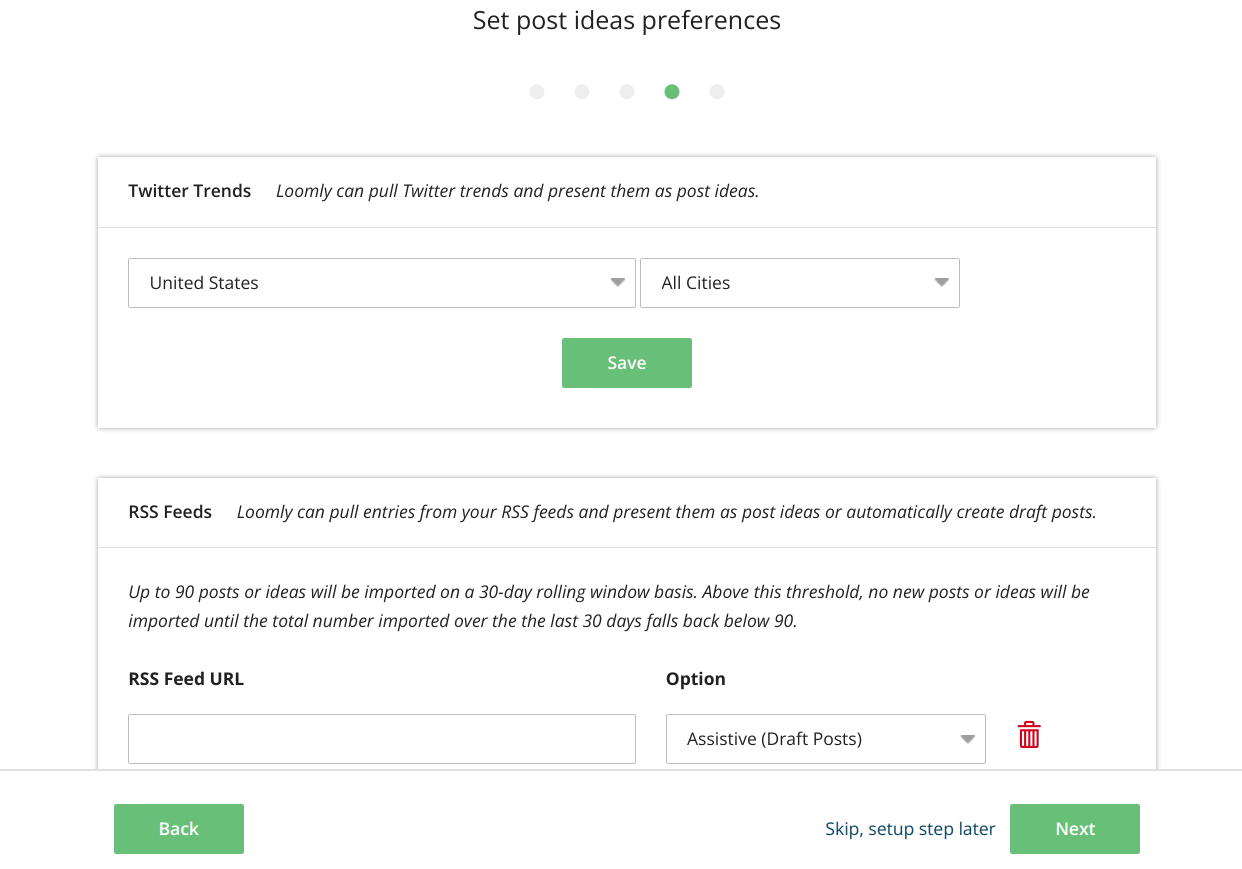
Task: Click the Twitter Trends section heading
Action: 190,191
